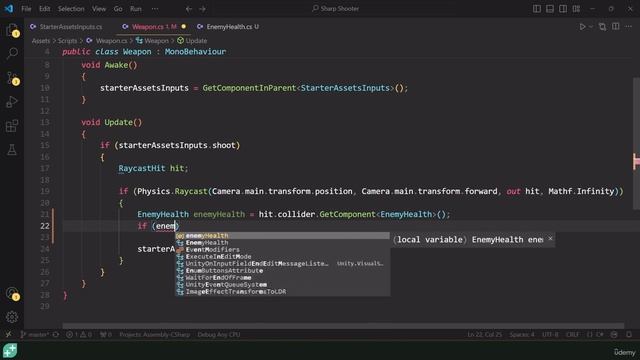Click the remote window icon in status bar
Image resolution: width=640 pixels, height=360 pixels.
click(x=9, y=335)
